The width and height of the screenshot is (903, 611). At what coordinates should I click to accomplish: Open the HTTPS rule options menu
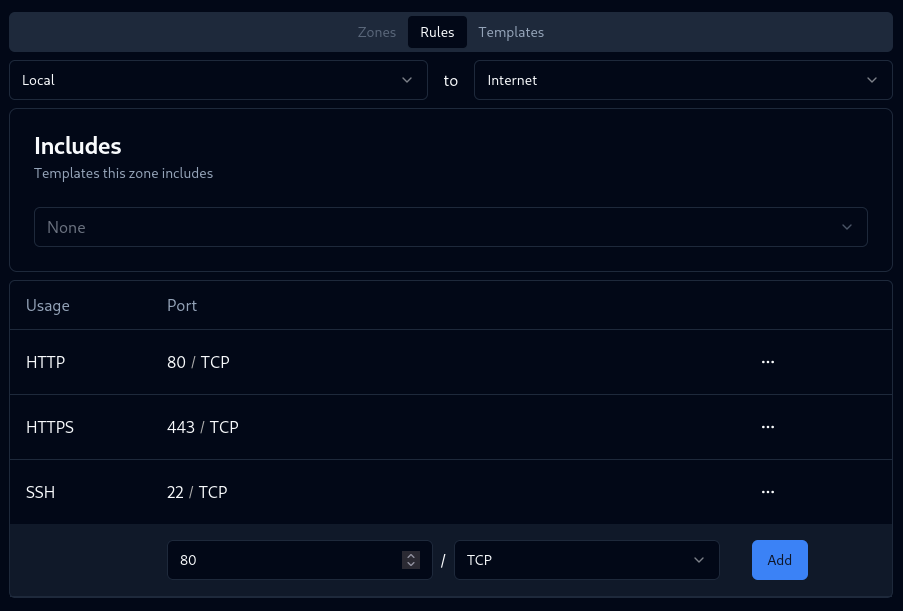coord(768,427)
